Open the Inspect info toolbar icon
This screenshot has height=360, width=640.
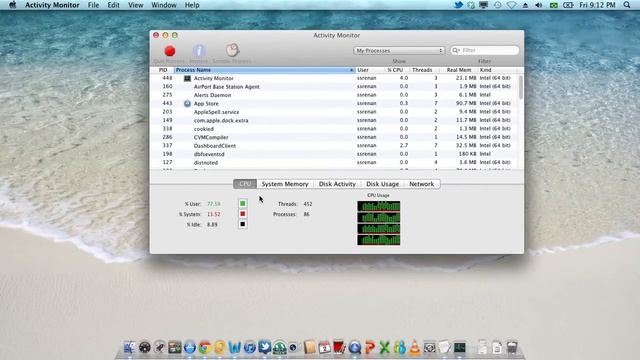199,51
